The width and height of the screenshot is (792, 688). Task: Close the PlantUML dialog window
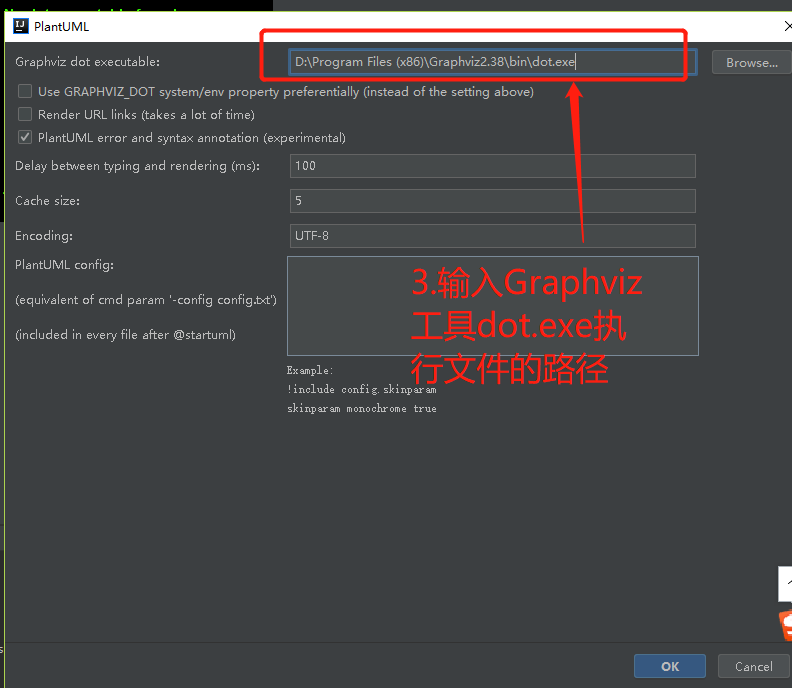[x=788, y=26]
